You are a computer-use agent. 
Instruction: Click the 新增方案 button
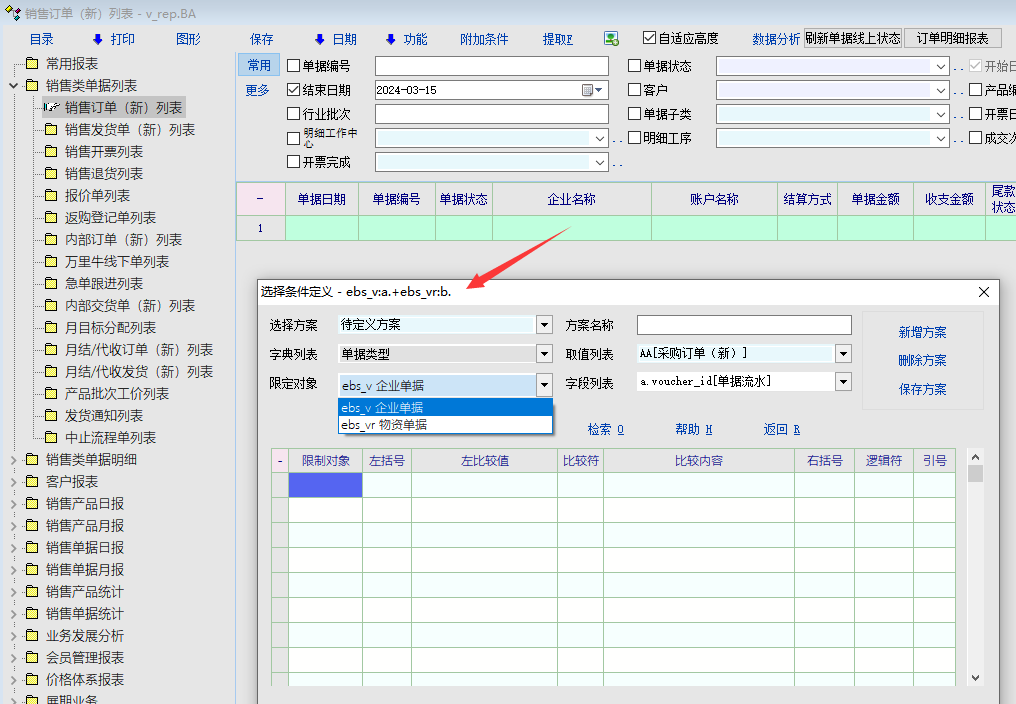[922, 332]
